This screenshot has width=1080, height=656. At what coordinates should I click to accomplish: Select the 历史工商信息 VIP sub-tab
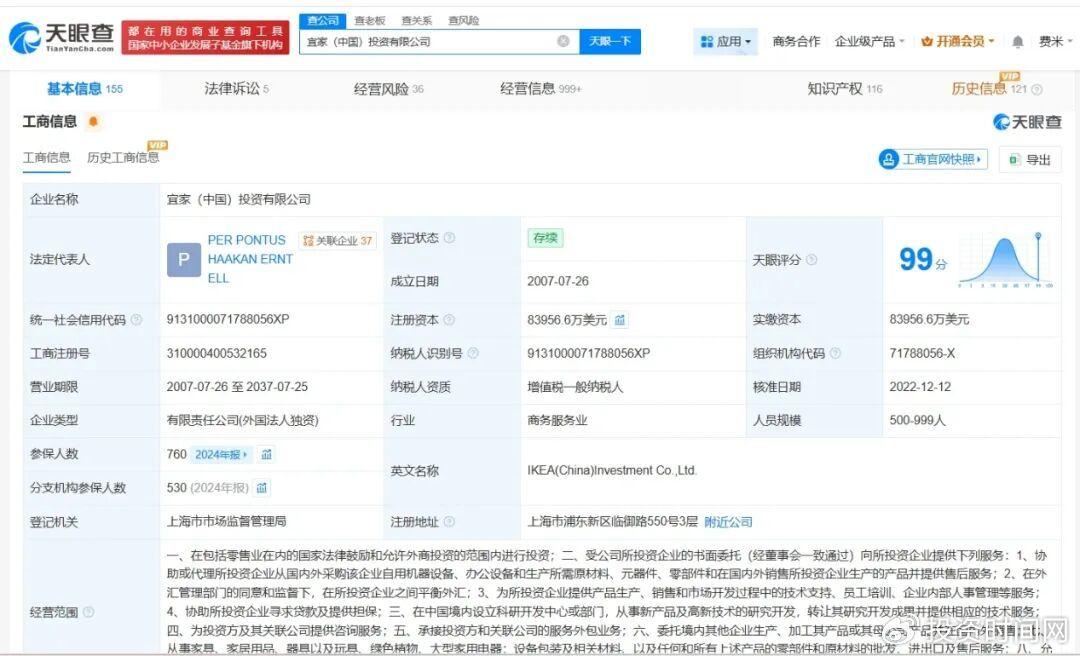click(123, 158)
